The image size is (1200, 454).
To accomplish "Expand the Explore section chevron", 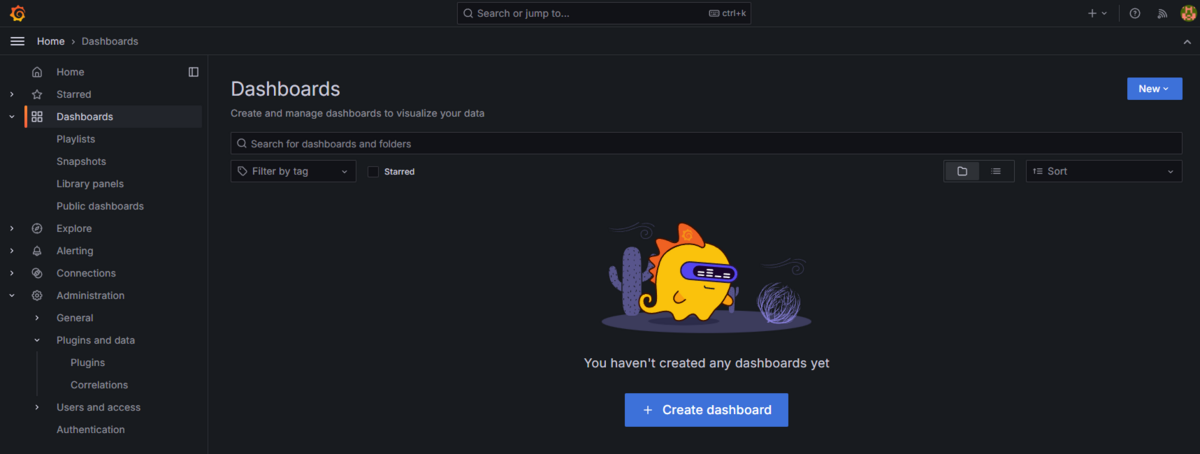I will 12,228.
